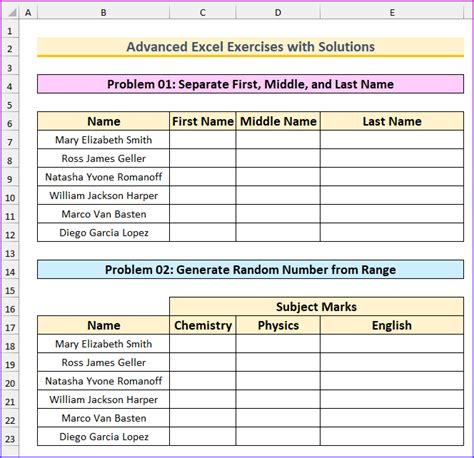Click empty English cell in row 23
Image resolution: width=474 pixels, height=458 pixels.
coord(392,436)
